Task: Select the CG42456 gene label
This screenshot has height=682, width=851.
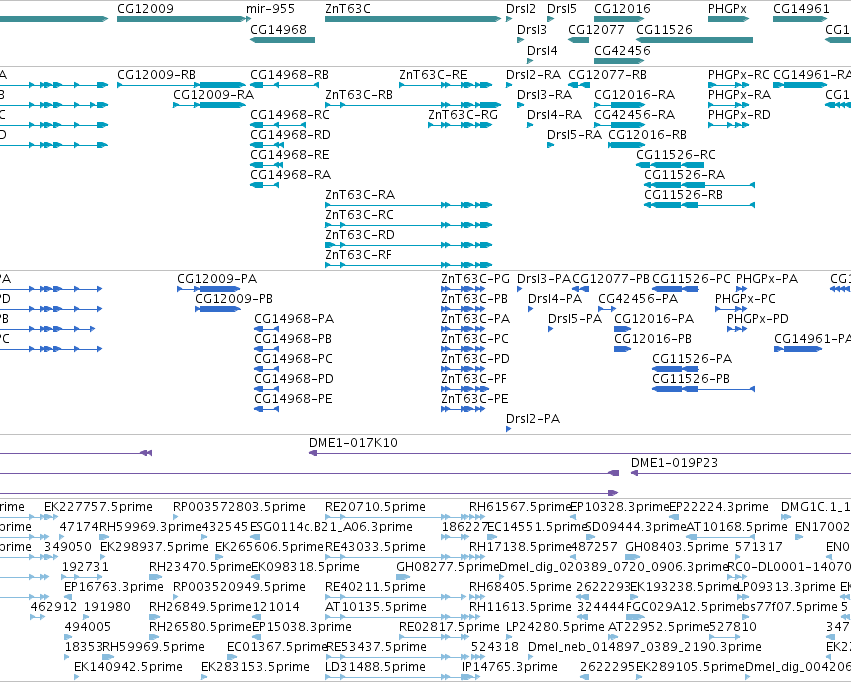Action: pos(622,50)
